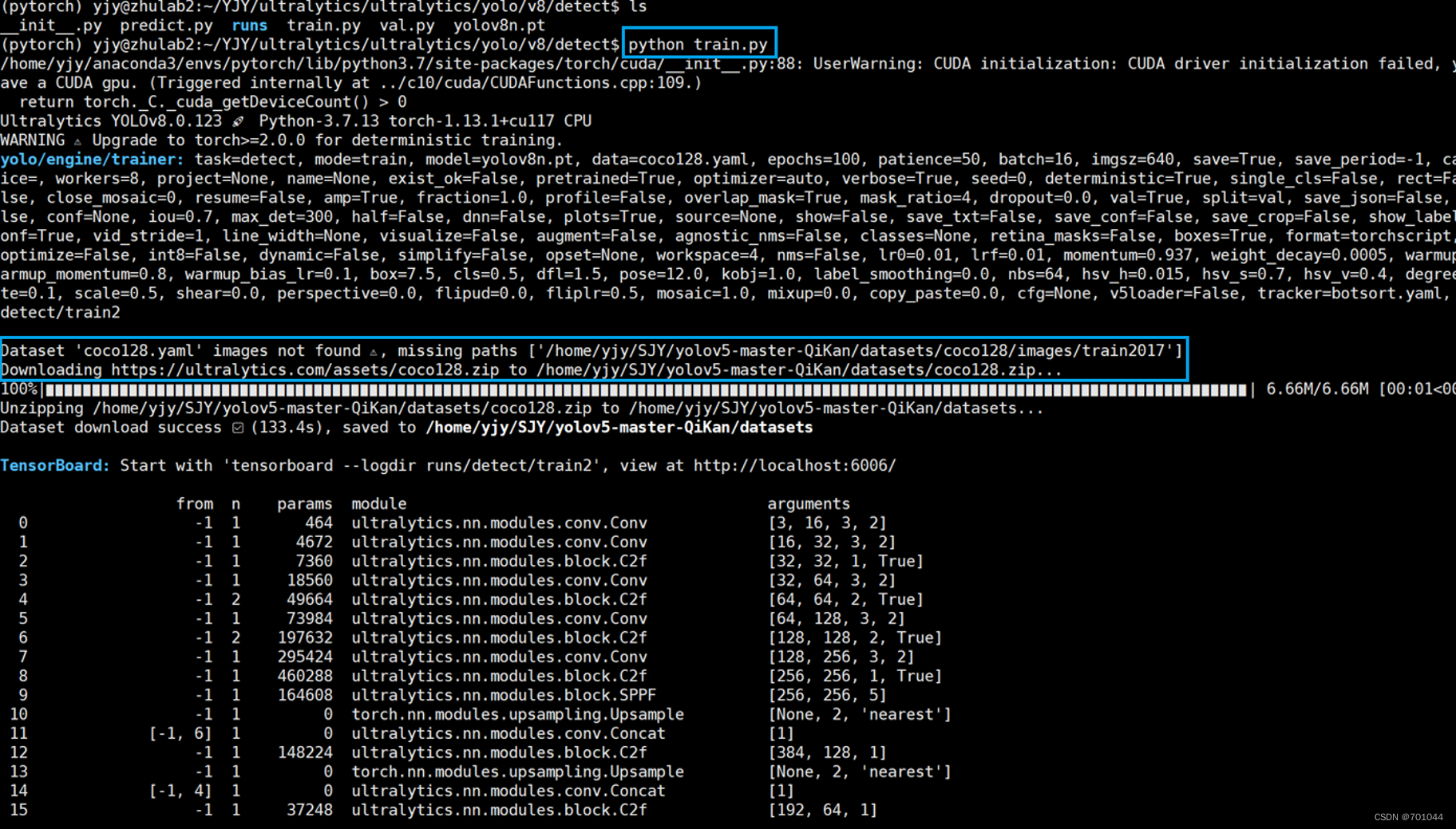Click arguments '[256, 256, 5]' in row 9

(827, 696)
